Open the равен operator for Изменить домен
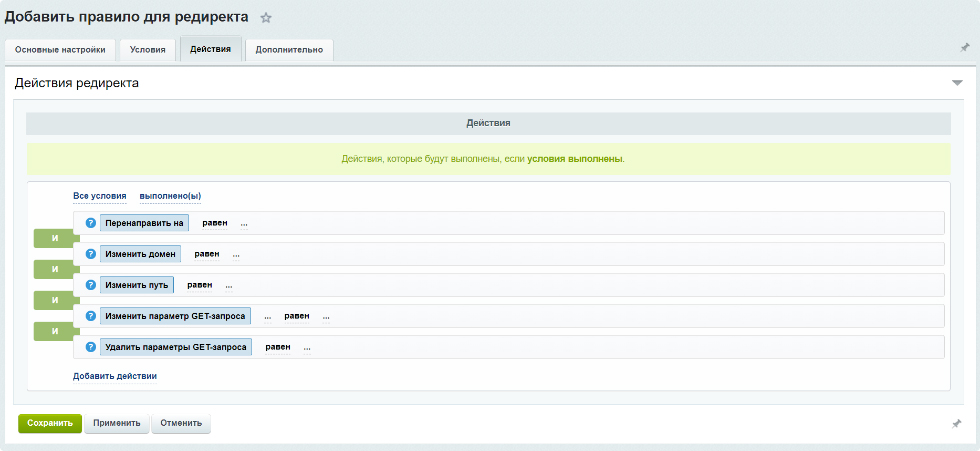Image resolution: width=980 pixels, height=451 pixels. click(x=206, y=254)
